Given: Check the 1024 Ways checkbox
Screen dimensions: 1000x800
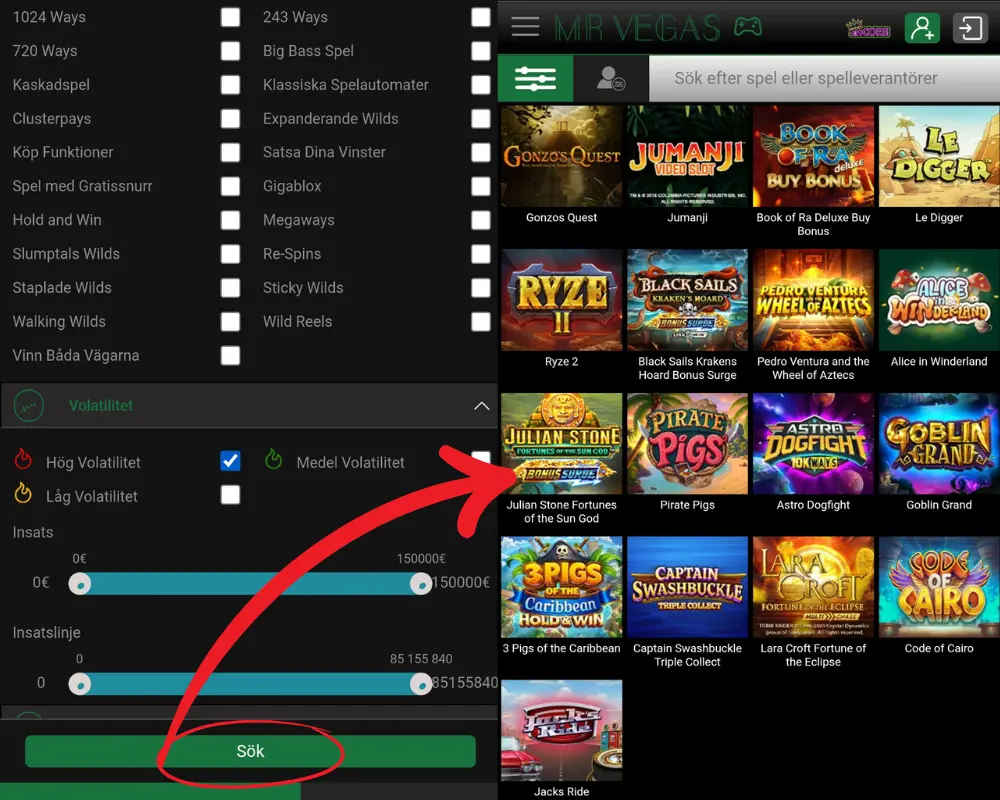Looking at the screenshot, I should point(230,17).
